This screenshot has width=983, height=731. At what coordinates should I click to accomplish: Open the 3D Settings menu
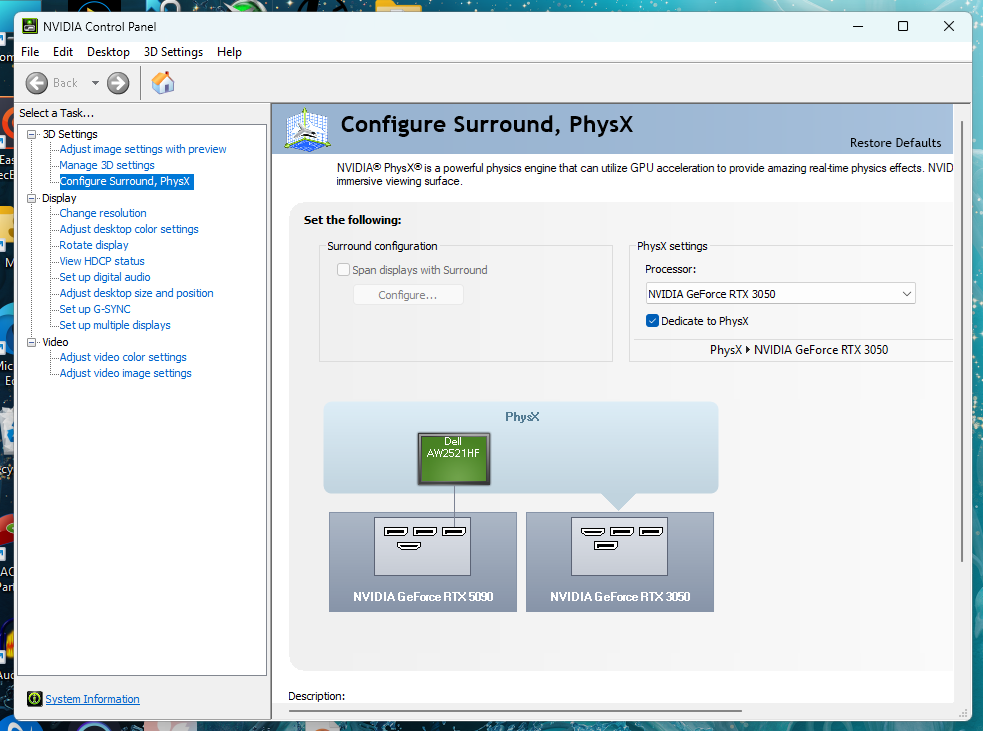[173, 51]
